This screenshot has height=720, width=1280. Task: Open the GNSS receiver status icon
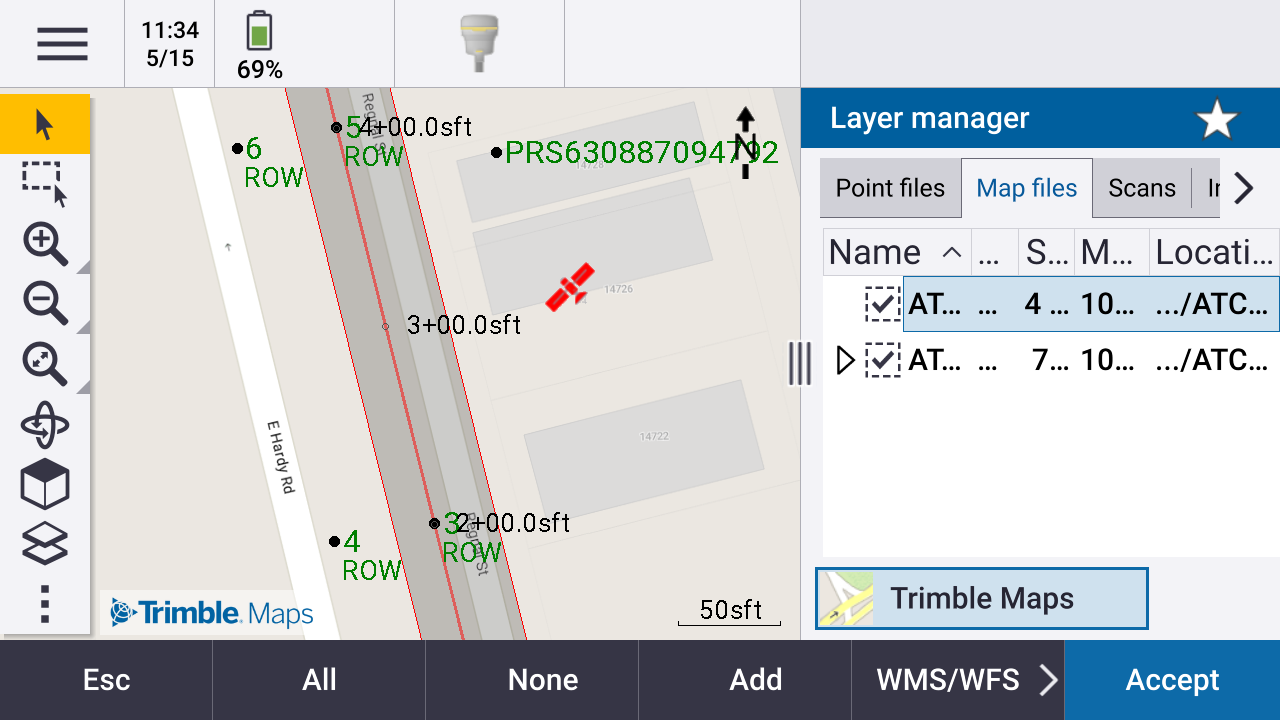(x=478, y=42)
